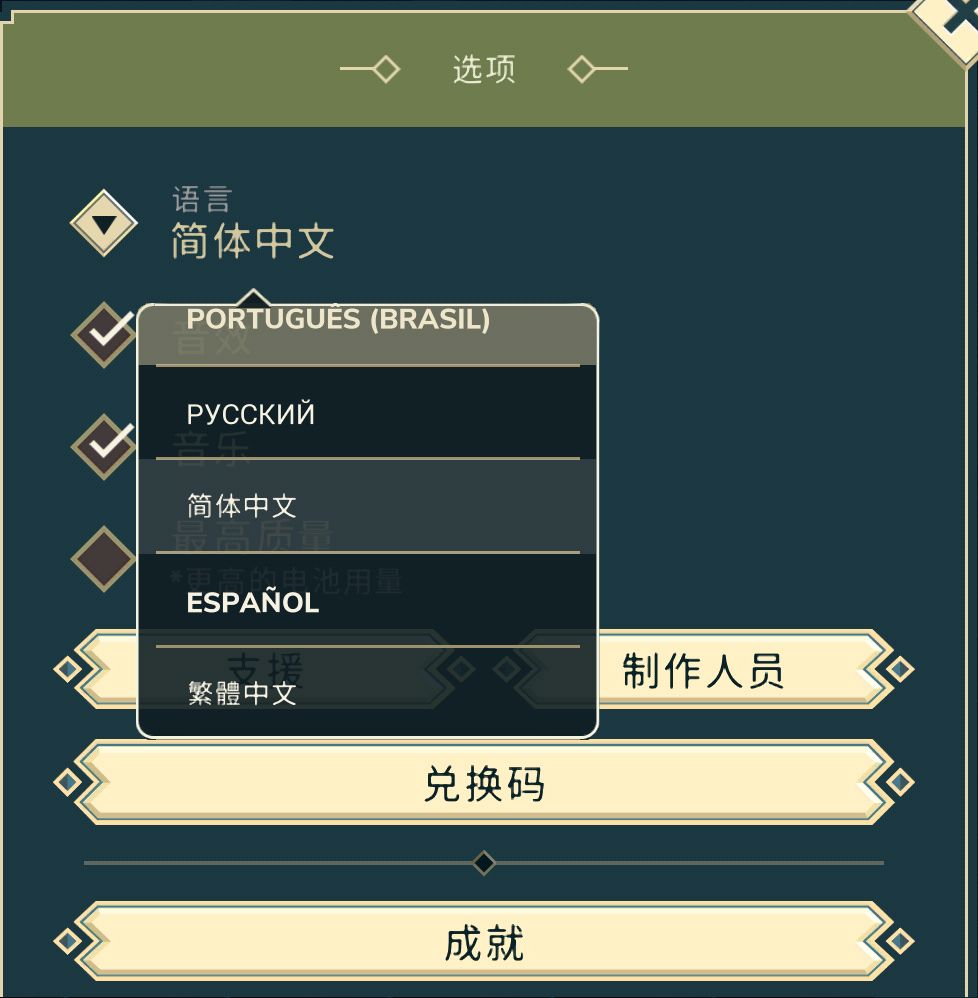Click the diamond on 制作人员 button's right end
Screen dimensions: 978x998
point(900,669)
